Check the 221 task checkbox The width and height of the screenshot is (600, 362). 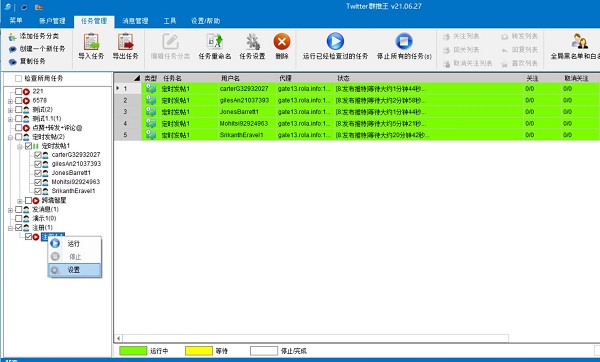tap(18, 91)
